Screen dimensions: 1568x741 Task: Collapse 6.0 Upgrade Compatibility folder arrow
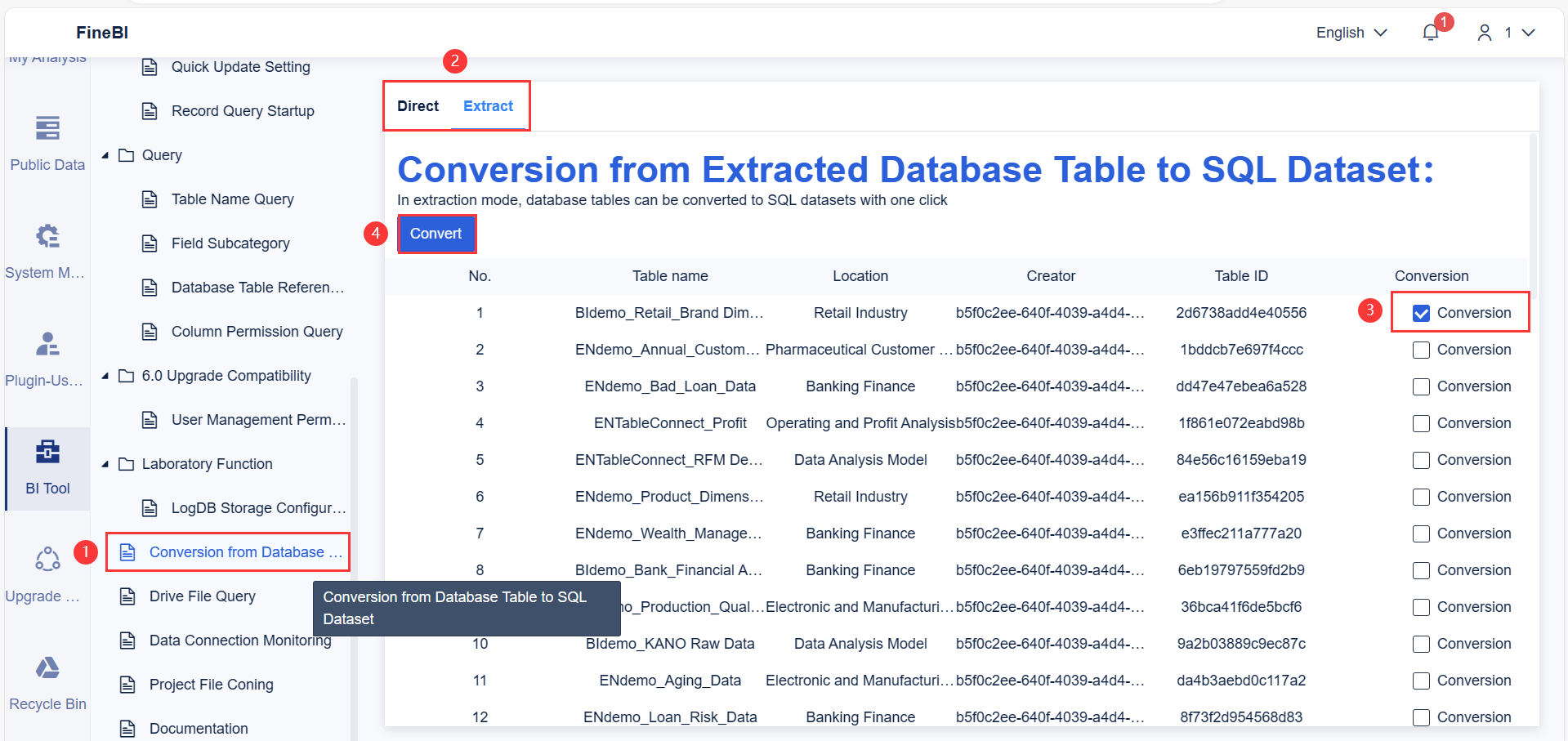(105, 376)
